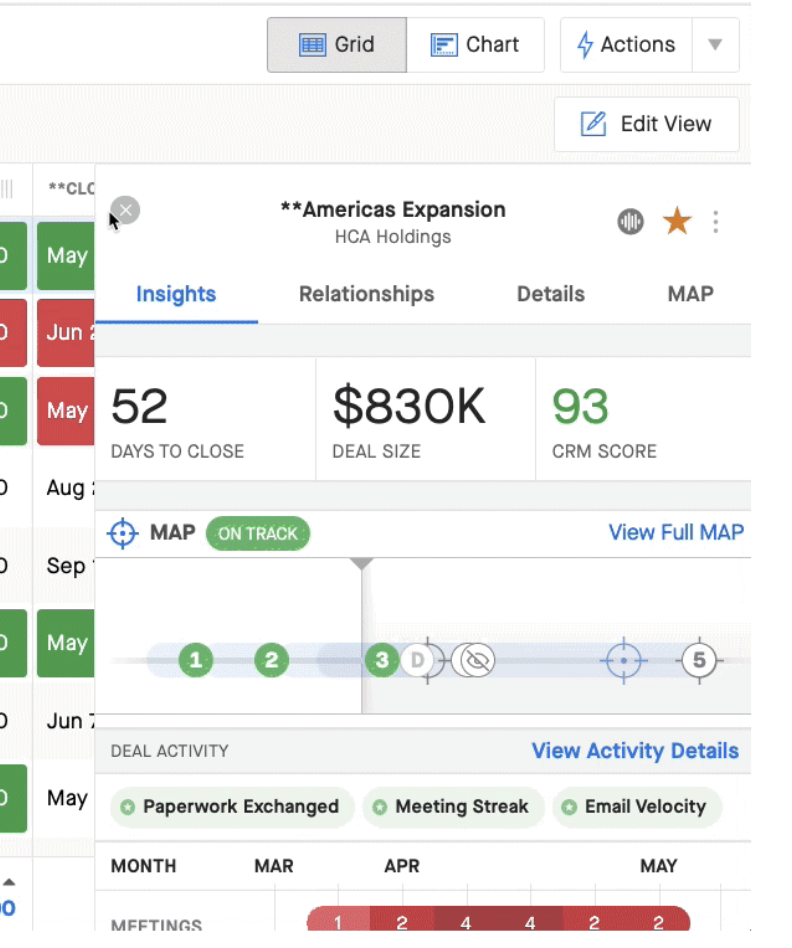Click the red Jun close date cell
Image resolution: width=792 pixels, height=948 pixels.
tap(66, 333)
